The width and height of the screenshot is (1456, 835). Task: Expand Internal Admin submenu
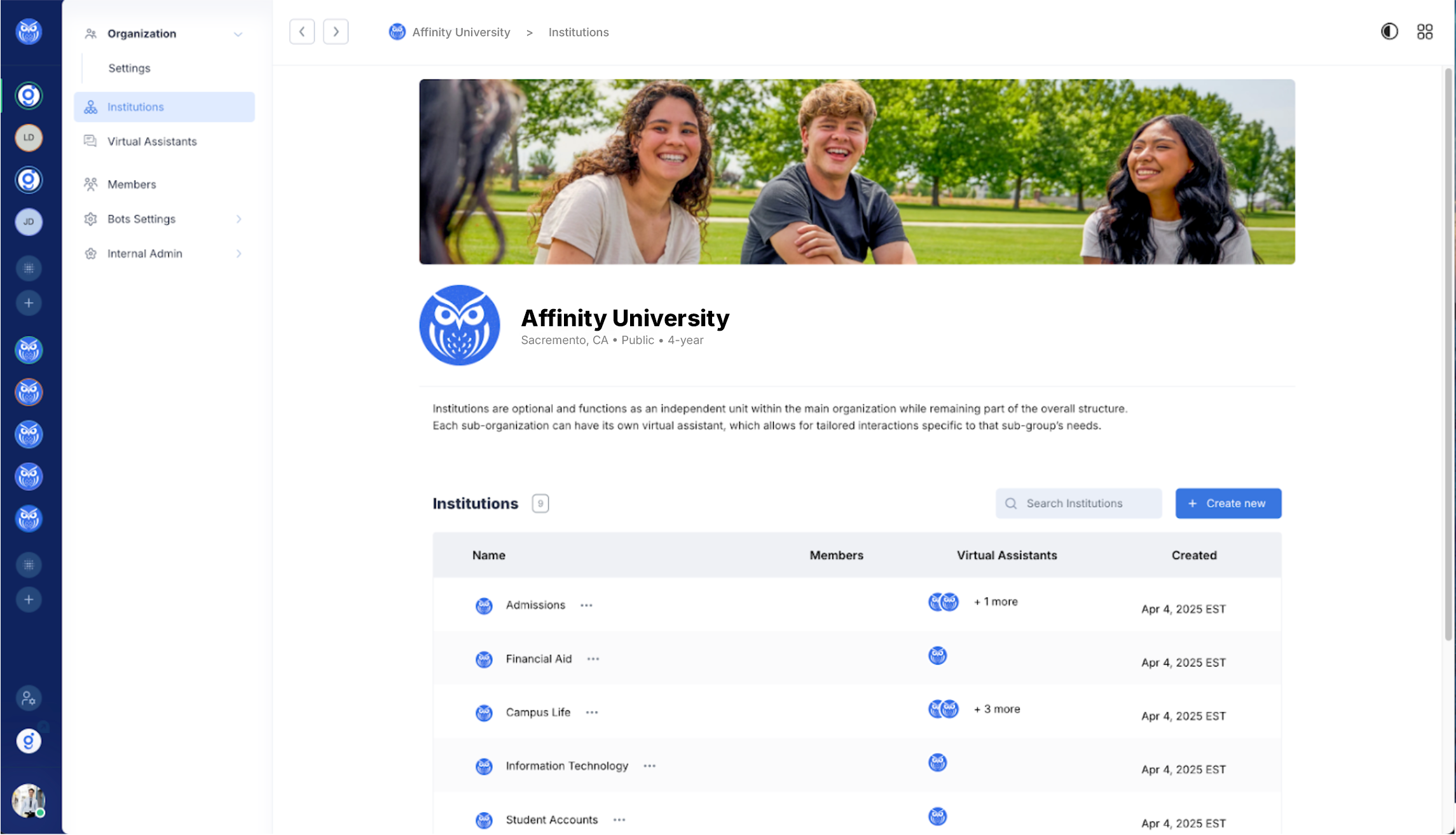[x=239, y=254]
